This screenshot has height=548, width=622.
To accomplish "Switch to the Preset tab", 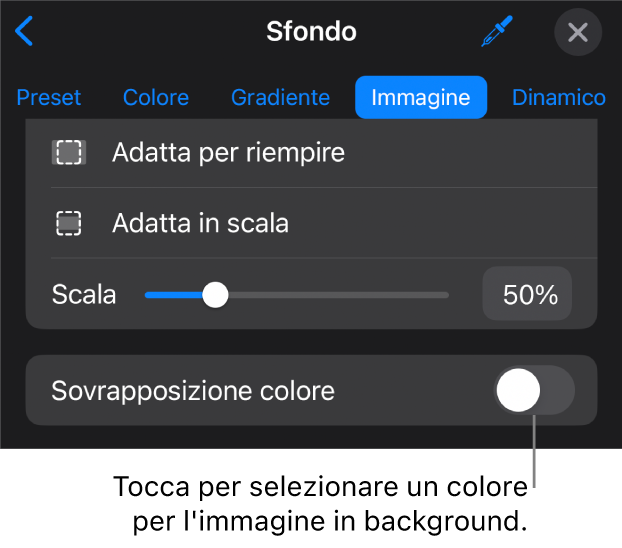I will (49, 98).
